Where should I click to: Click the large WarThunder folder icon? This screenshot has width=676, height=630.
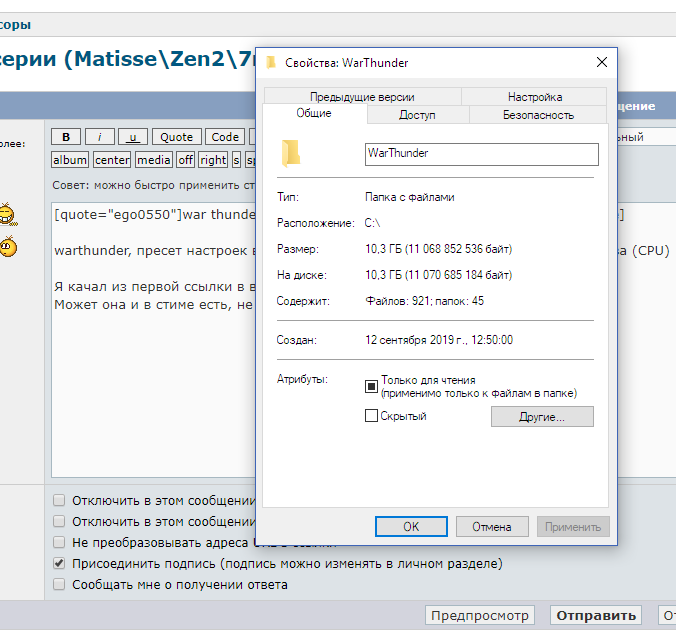291,153
